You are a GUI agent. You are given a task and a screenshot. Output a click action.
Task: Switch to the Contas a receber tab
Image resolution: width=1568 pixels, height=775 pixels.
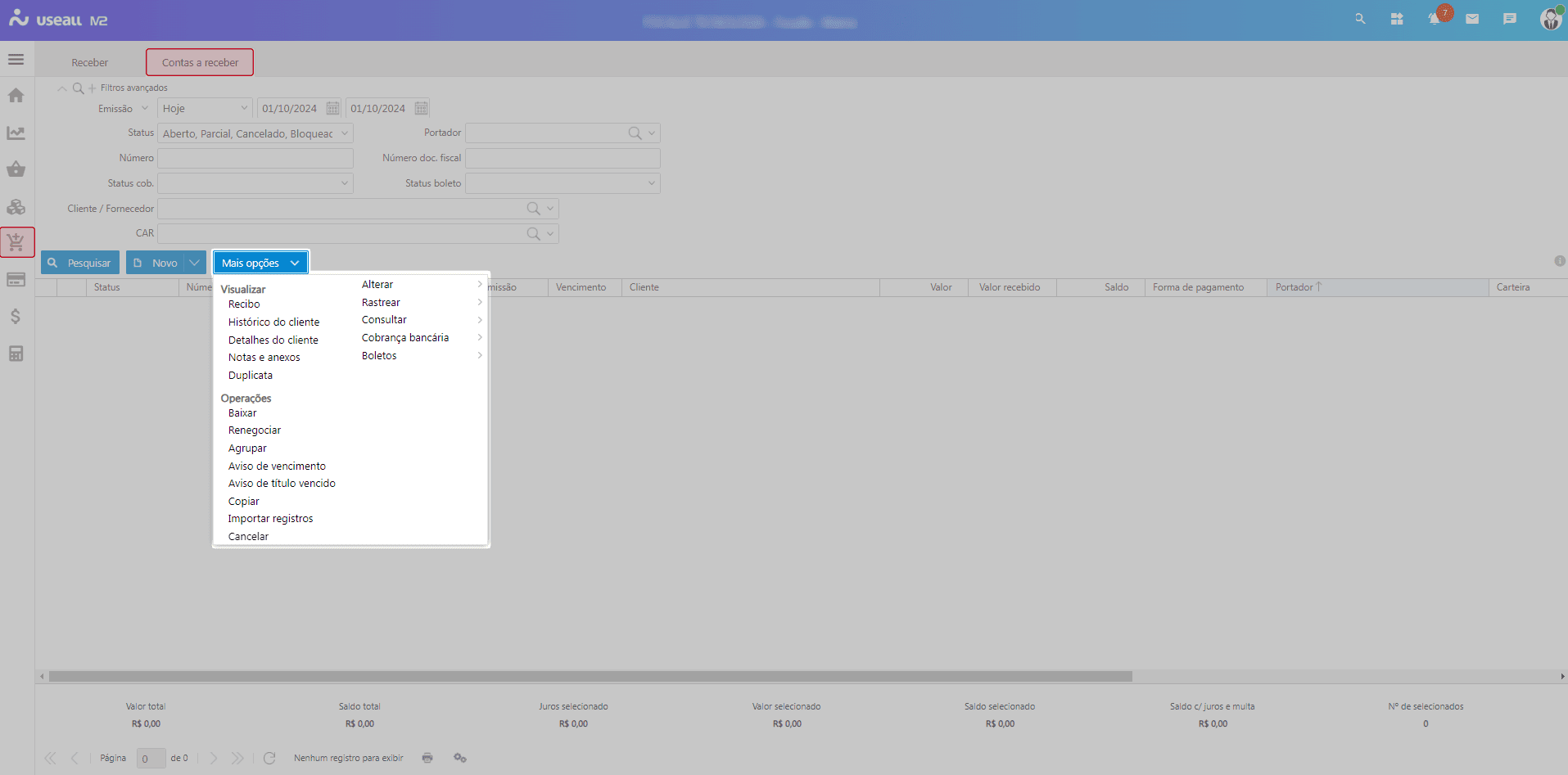click(x=200, y=62)
